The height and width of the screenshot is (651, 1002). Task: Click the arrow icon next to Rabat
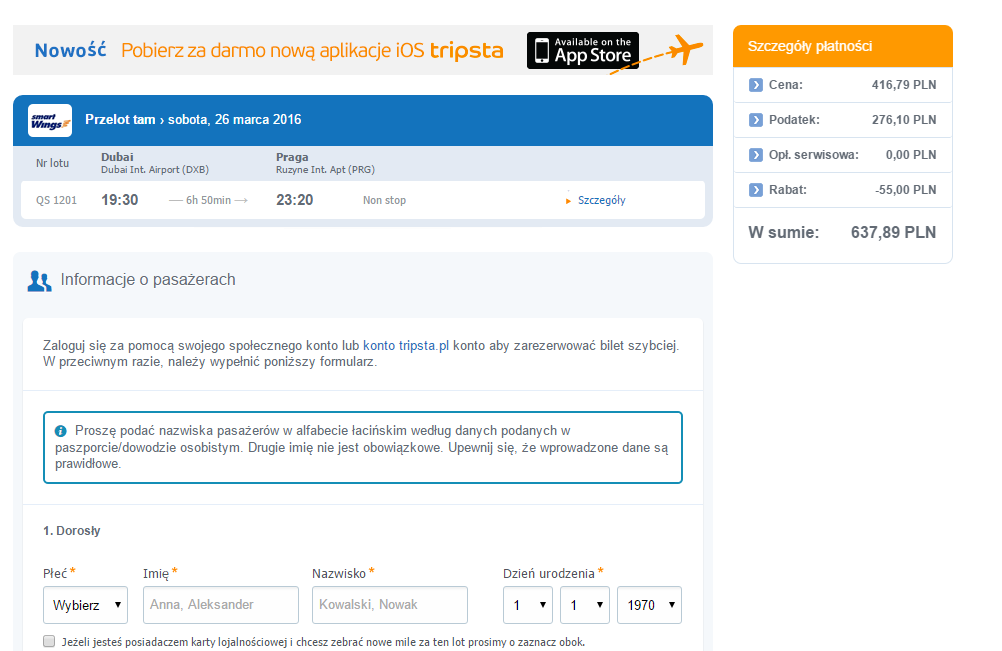tap(755, 190)
